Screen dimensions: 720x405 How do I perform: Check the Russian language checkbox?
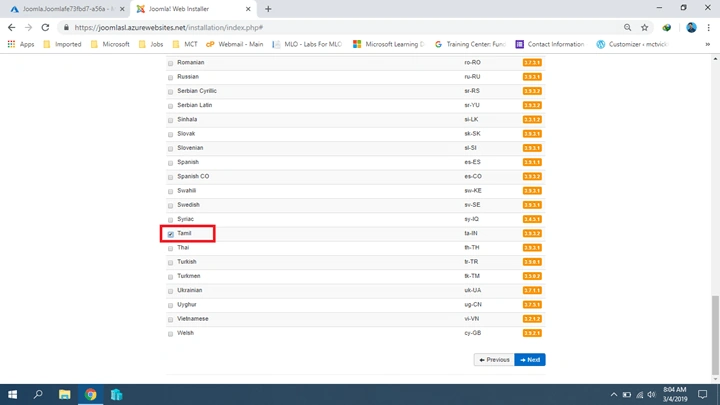point(170,78)
